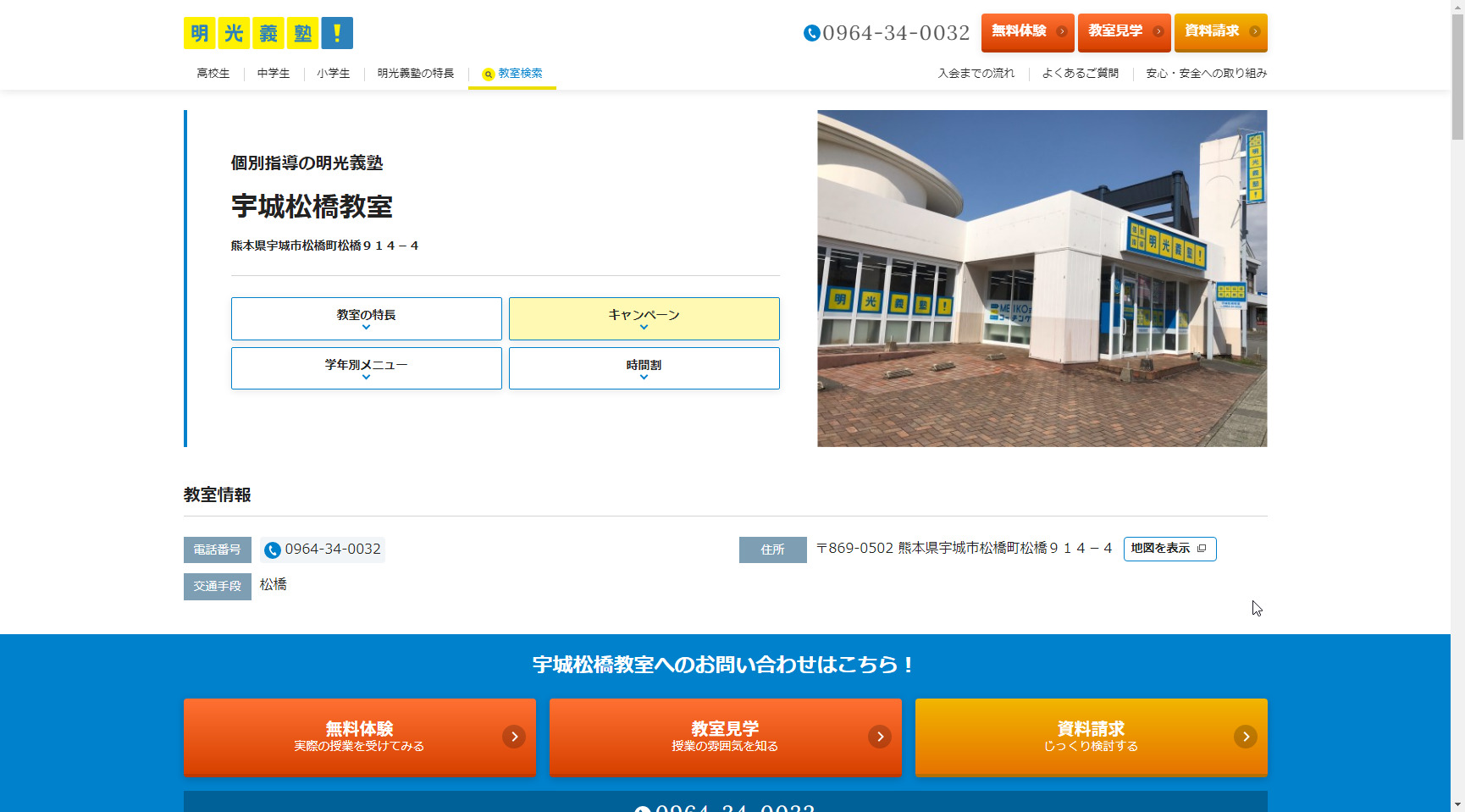The width and height of the screenshot is (1465, 812).
Task: Click the arrow icon on header 教室見学 button
Action: (x=1158, y=31)
